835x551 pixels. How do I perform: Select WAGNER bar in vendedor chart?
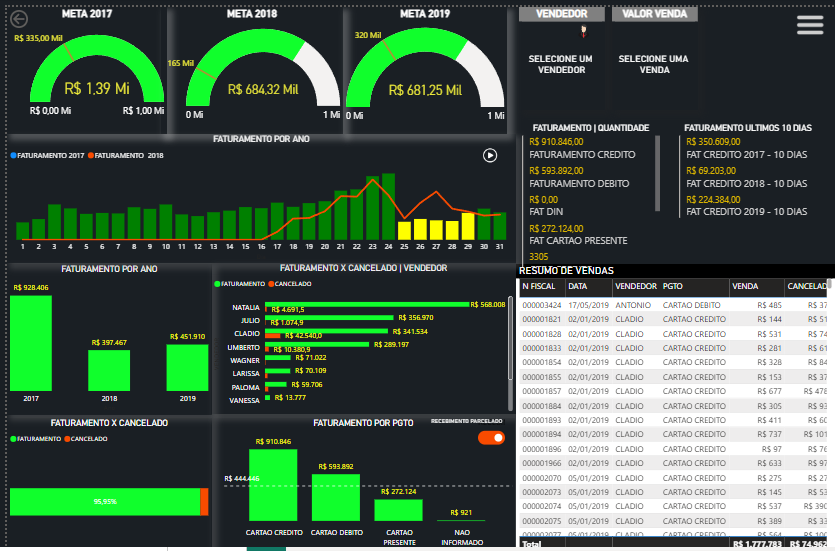tap(278, 358)
